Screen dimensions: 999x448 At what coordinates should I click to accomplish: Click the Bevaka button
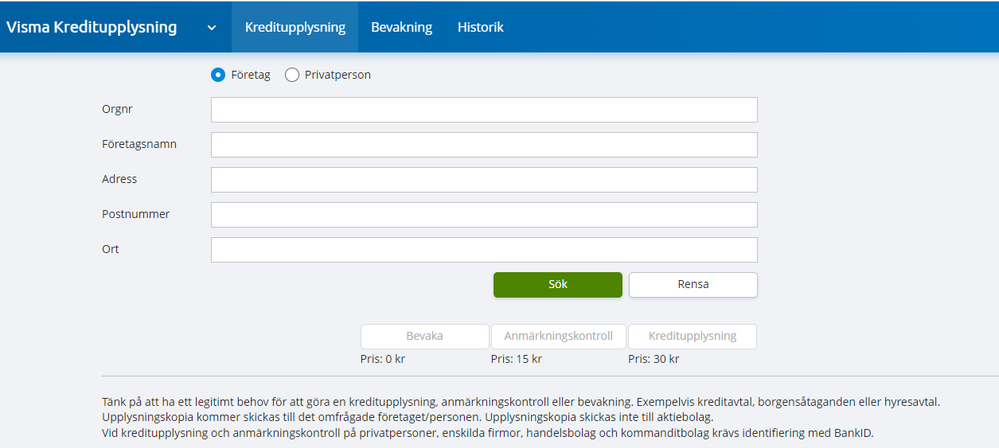click(x=425, y=336)
